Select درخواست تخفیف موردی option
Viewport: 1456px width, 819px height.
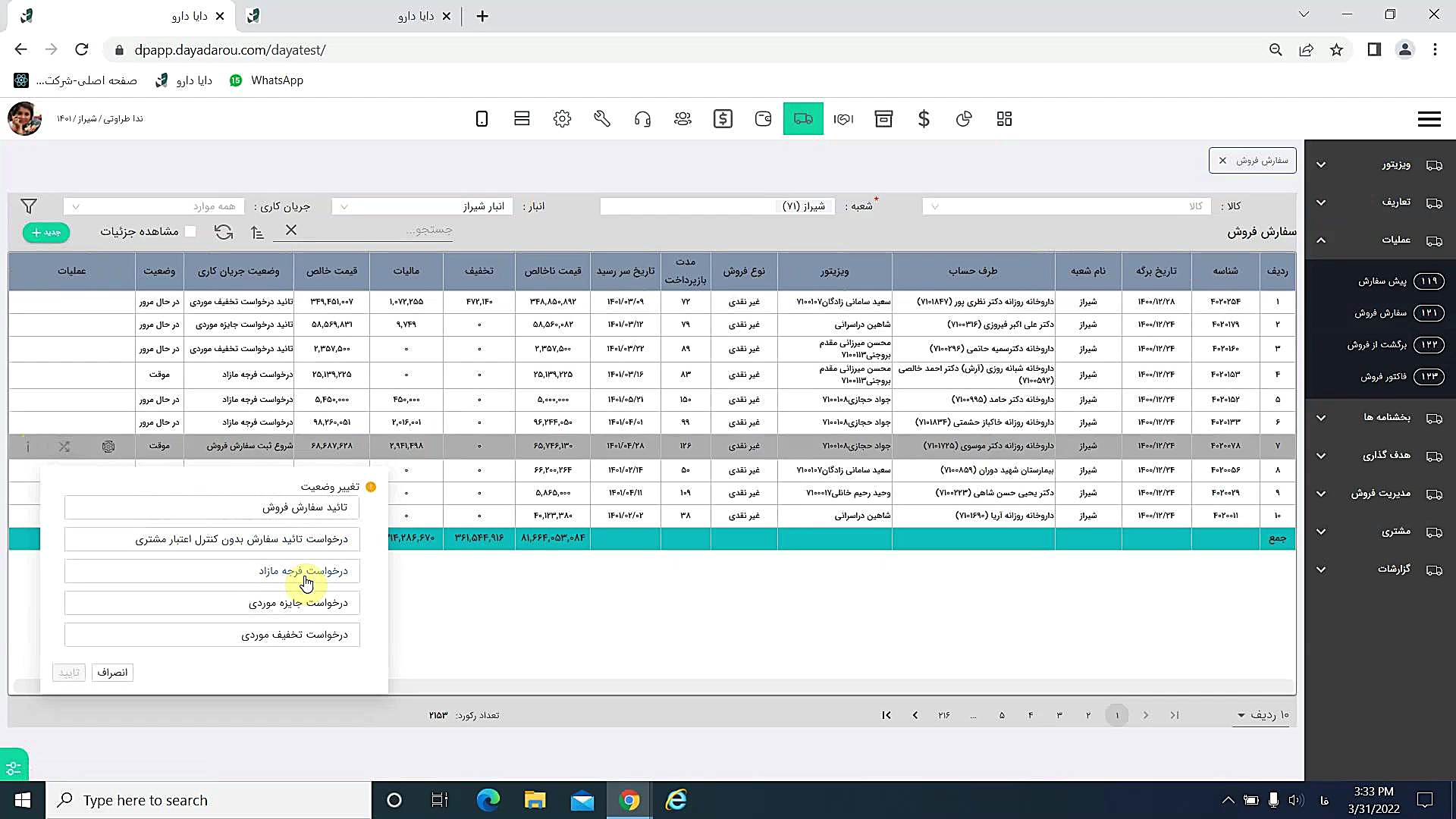(x=212, y=635)
